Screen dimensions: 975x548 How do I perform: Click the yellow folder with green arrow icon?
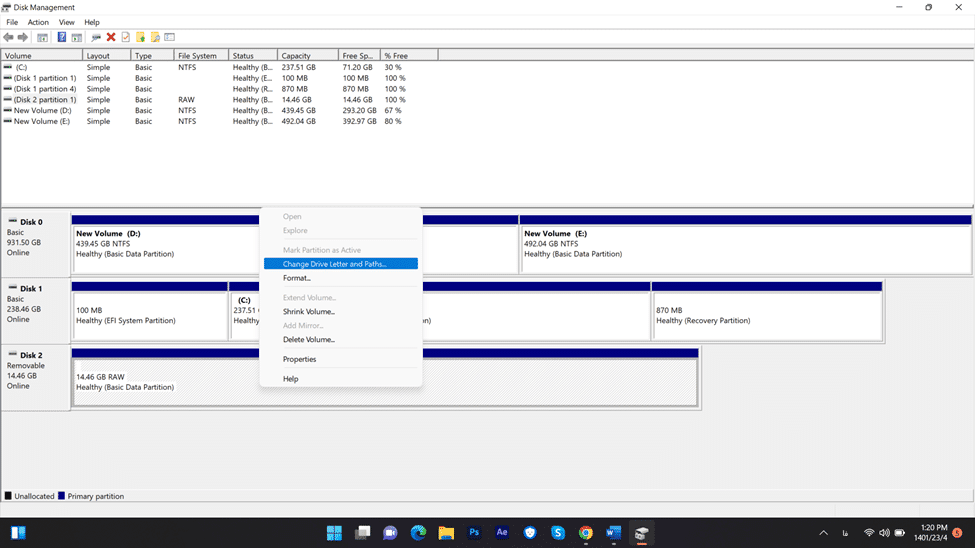pos(141,37)
